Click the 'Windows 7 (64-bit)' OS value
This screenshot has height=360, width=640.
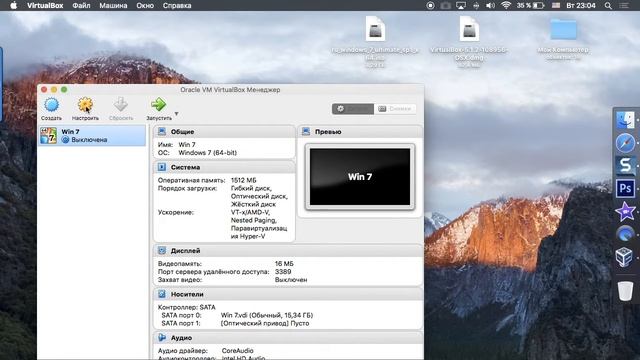click(207, 153)
